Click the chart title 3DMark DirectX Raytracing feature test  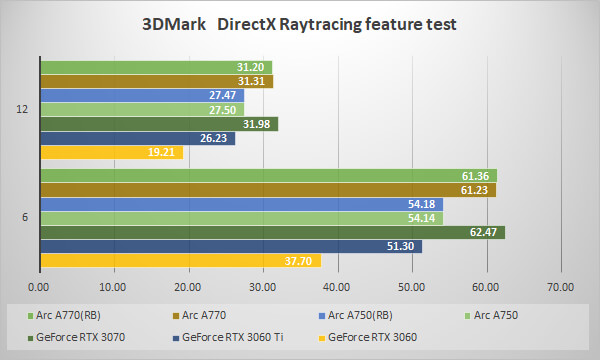pos(299,24)
